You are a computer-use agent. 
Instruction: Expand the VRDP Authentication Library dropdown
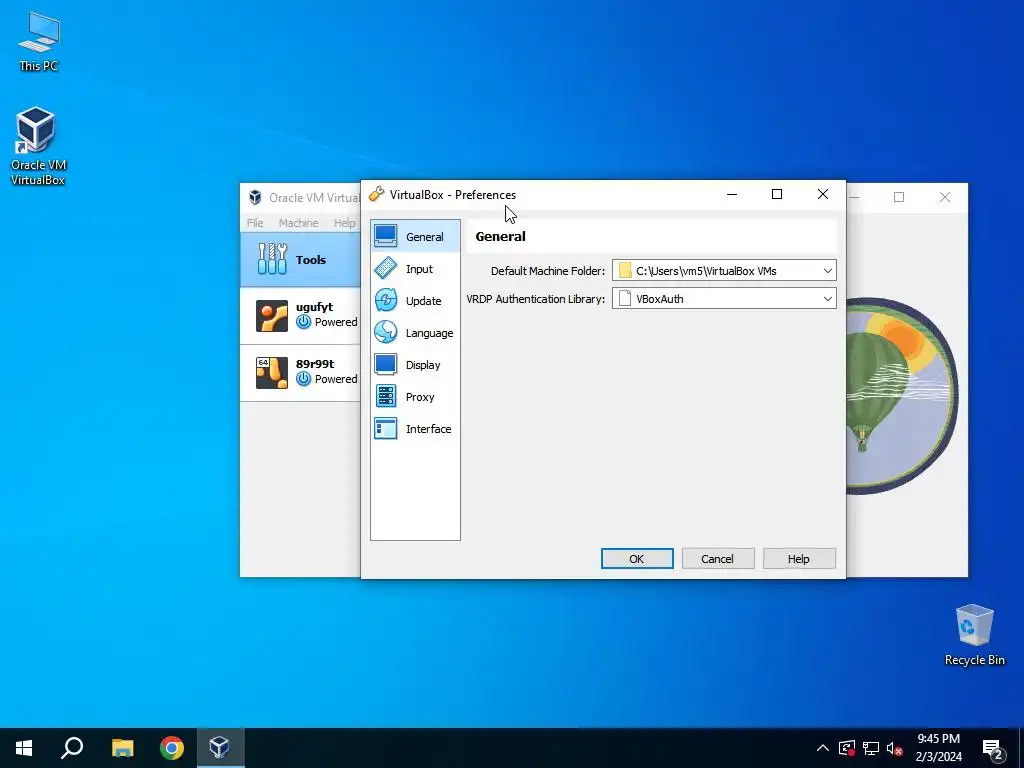point(827,298)
